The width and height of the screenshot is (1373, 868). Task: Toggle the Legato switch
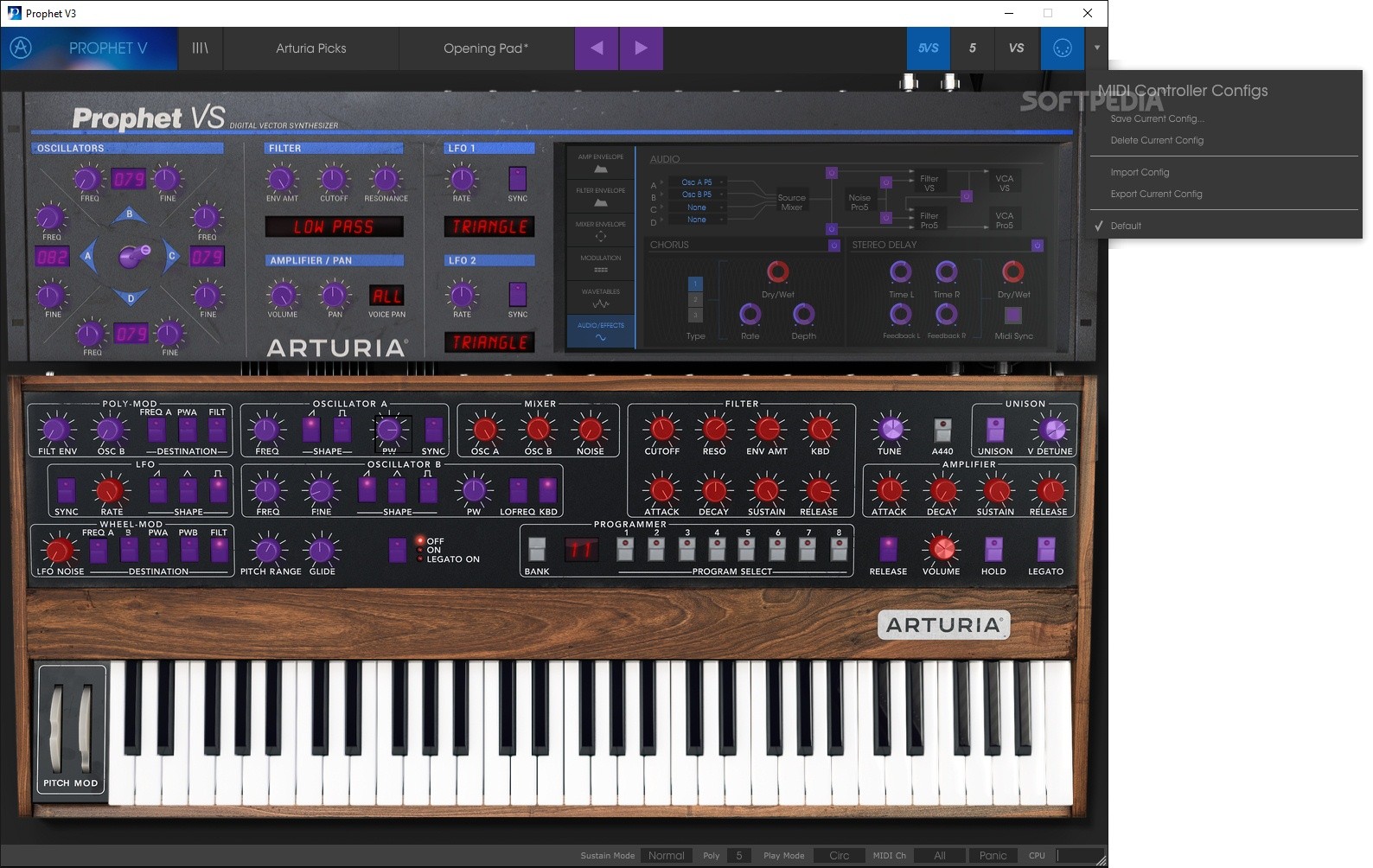coord(1045,549)
